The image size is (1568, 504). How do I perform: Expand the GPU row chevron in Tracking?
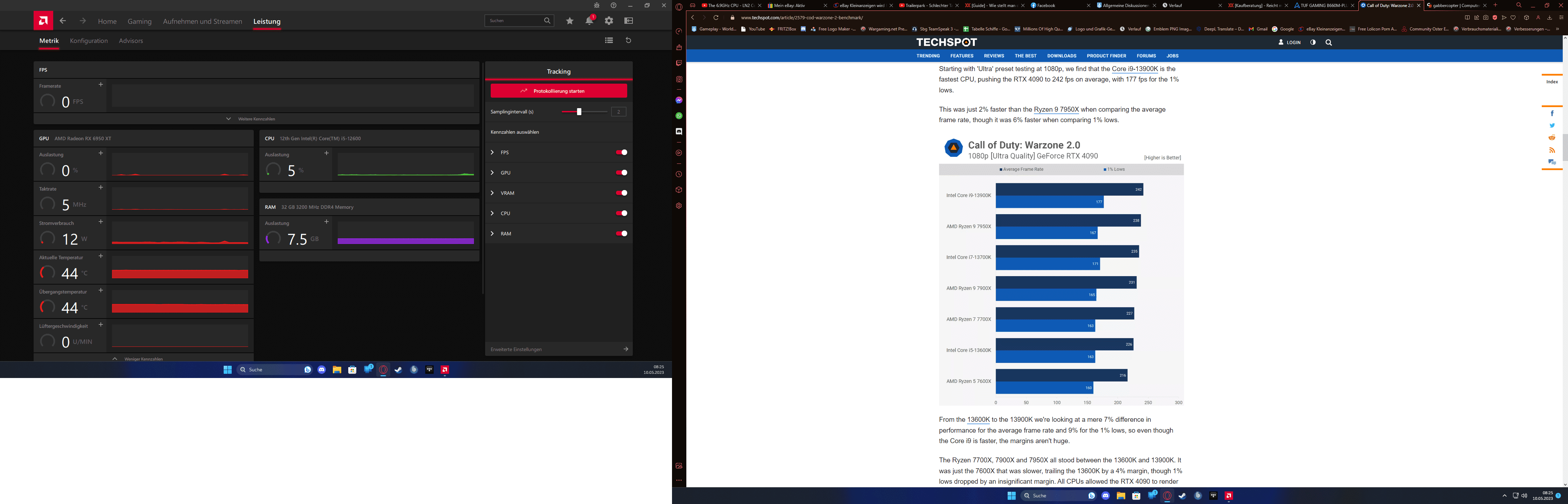(x=492, y=173)
